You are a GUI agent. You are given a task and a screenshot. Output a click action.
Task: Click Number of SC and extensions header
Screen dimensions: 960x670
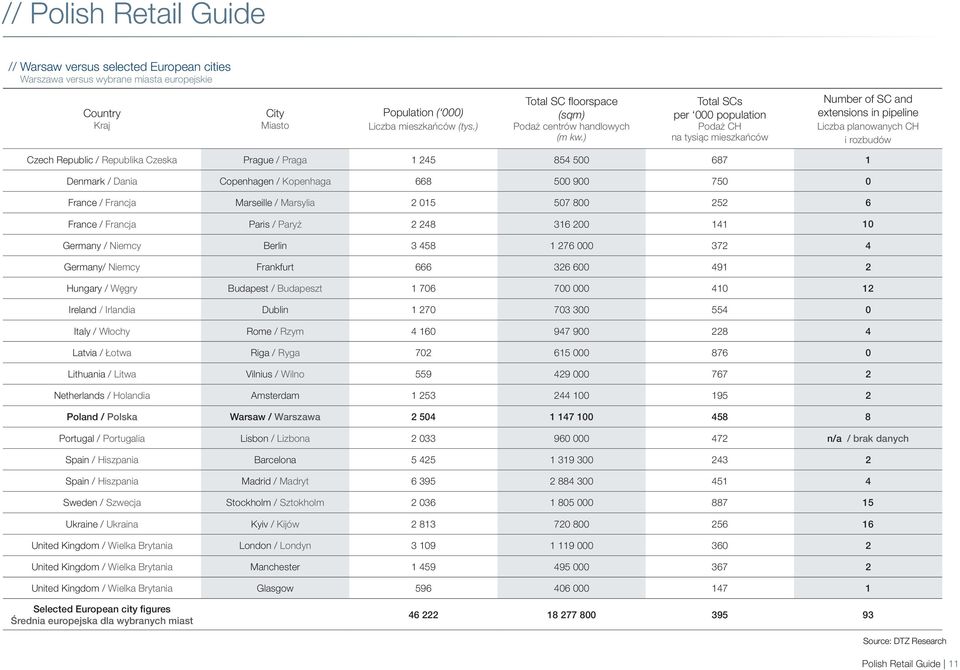pyautogui.click(x=868, y=119)
